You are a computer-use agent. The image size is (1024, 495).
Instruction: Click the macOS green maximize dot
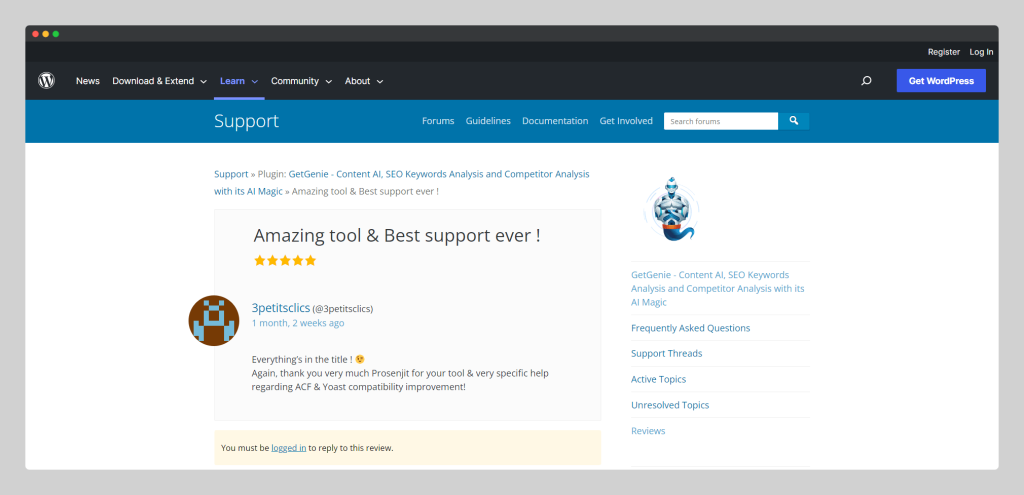(56, 34)
